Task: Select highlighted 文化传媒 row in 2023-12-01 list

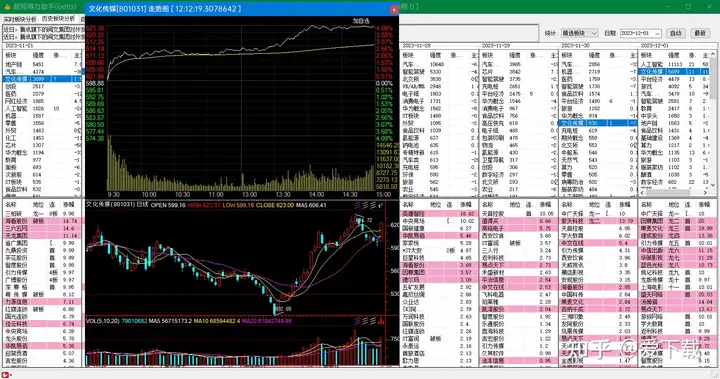Action: click(674, 72)
